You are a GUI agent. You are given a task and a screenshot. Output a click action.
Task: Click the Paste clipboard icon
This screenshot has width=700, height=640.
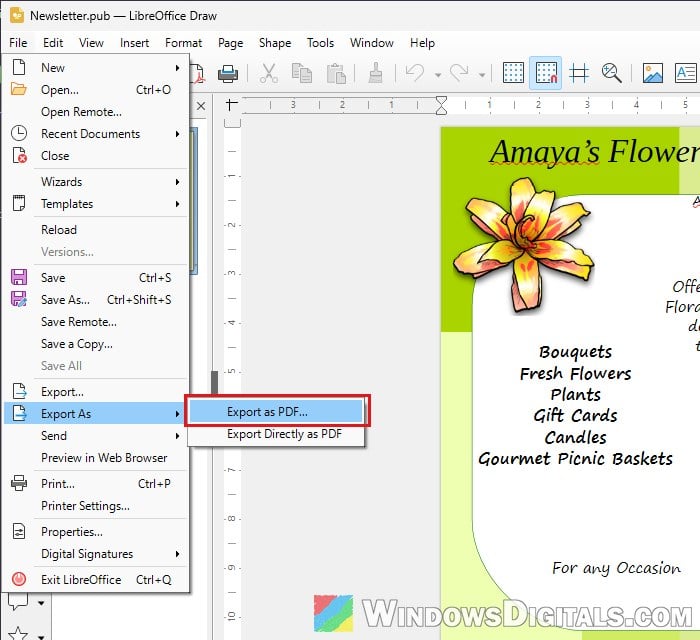tap(336, 73)
